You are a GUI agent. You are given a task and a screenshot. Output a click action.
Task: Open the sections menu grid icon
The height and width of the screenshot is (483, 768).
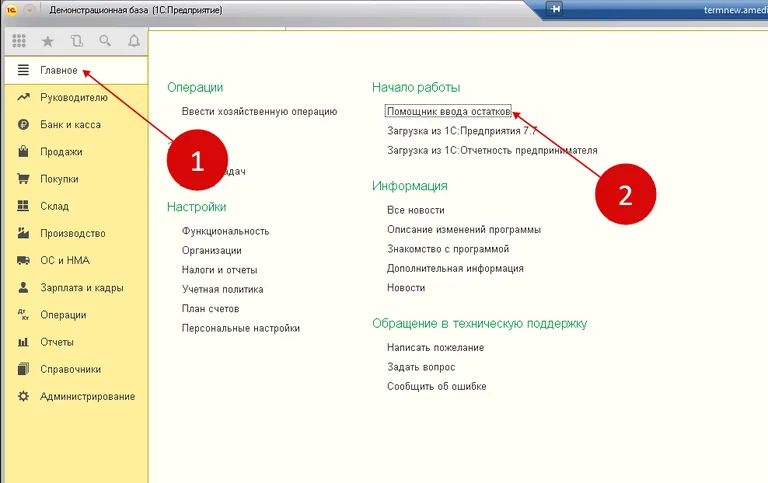19,41
